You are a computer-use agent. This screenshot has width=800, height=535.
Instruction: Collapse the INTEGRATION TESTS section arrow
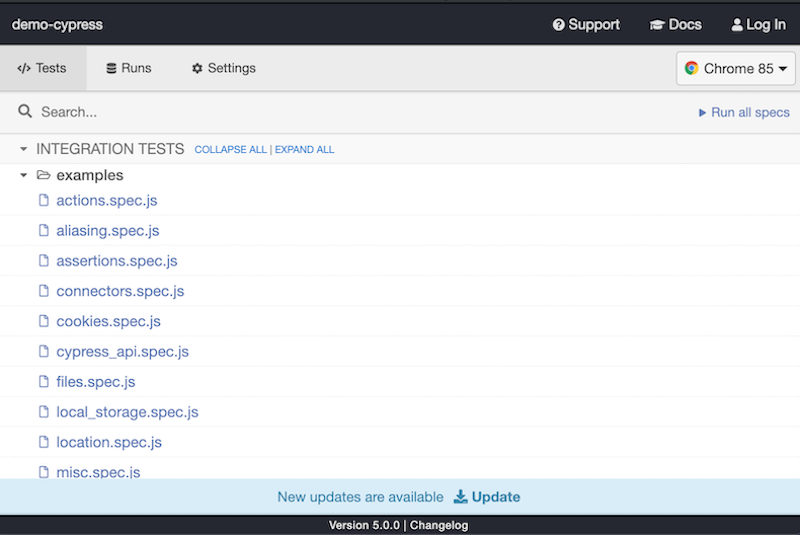pyautogui.click(x=23, y=149)
